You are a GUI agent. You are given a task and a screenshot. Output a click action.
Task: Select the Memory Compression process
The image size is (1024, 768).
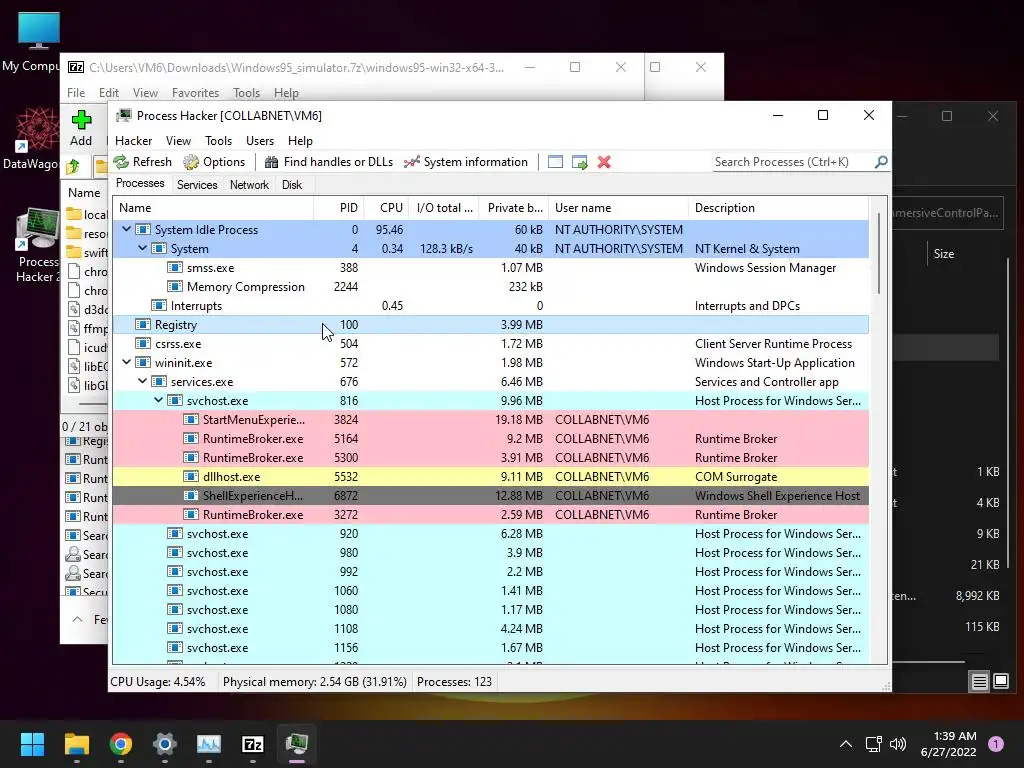490,287
